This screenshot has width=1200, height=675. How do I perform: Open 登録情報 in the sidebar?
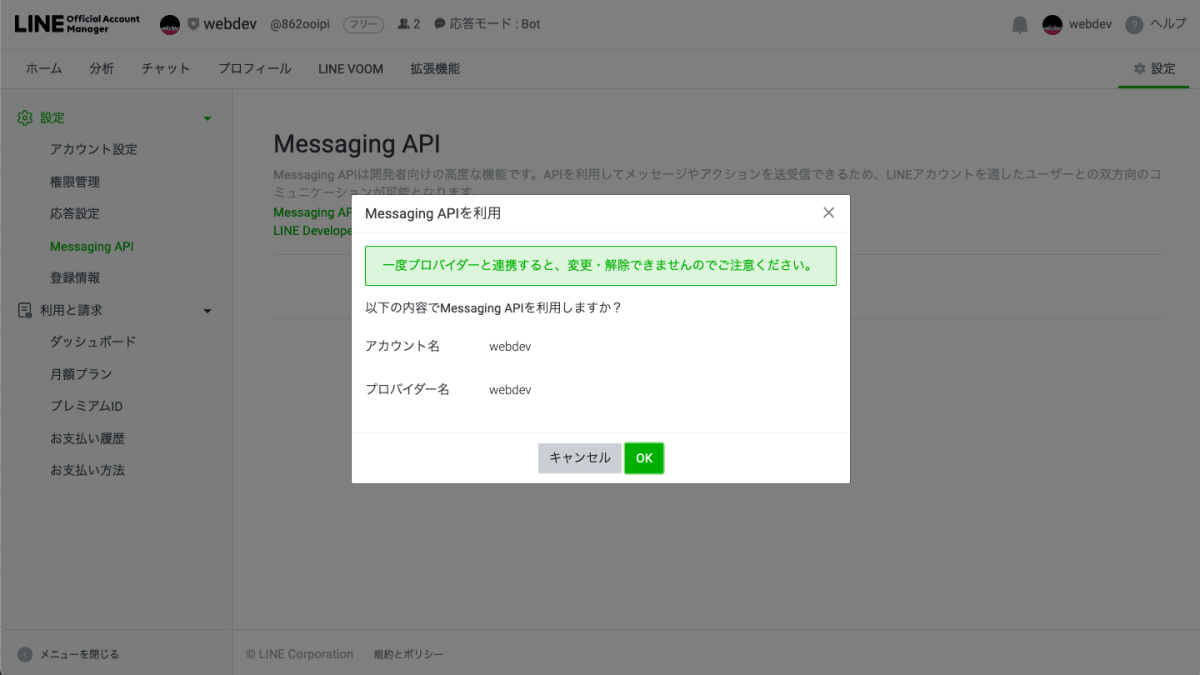pos(75,278)
